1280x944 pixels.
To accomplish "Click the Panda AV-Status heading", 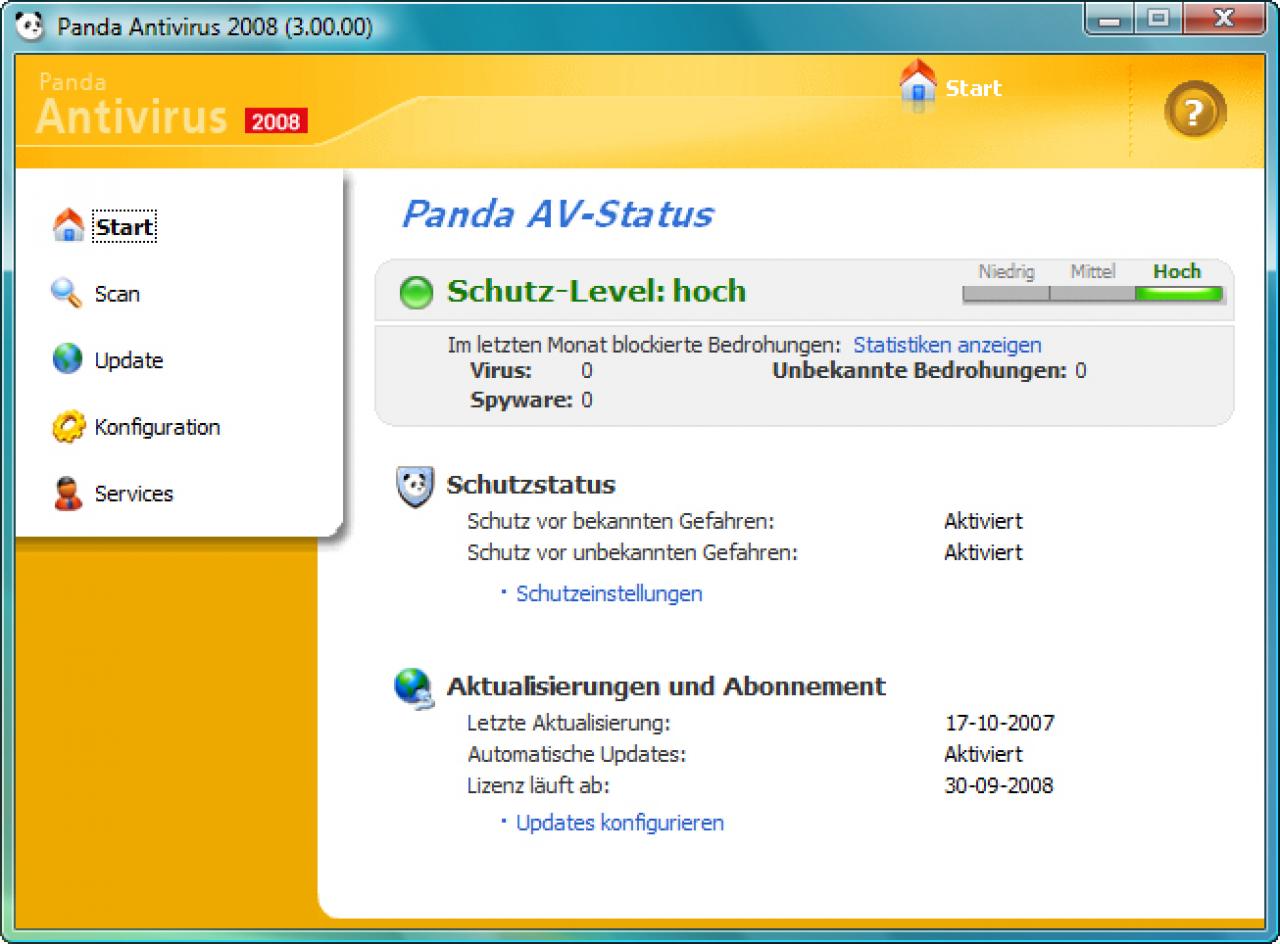I will tap(557, 214).
